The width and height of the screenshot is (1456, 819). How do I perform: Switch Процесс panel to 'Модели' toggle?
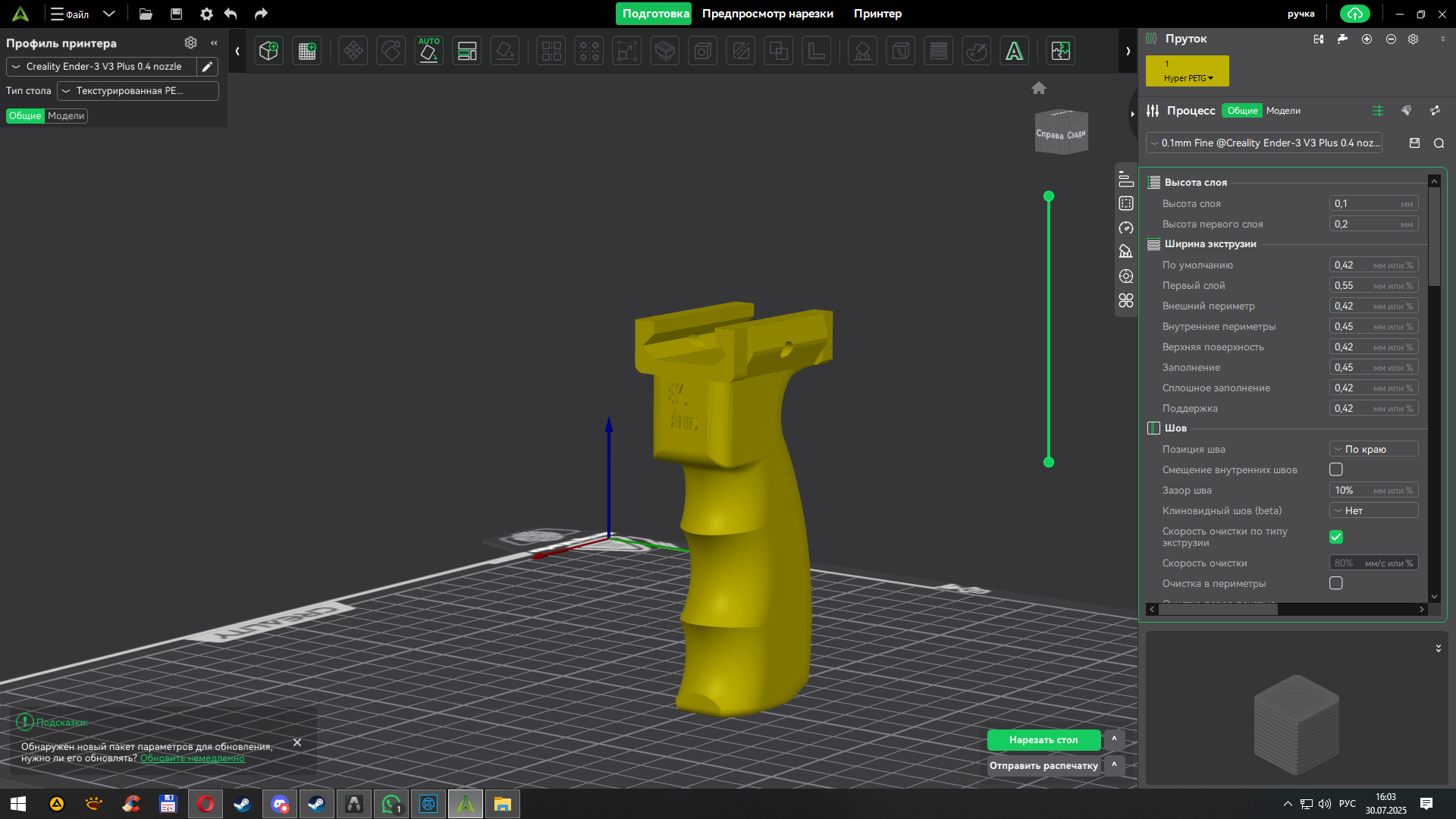point(1283,111)
